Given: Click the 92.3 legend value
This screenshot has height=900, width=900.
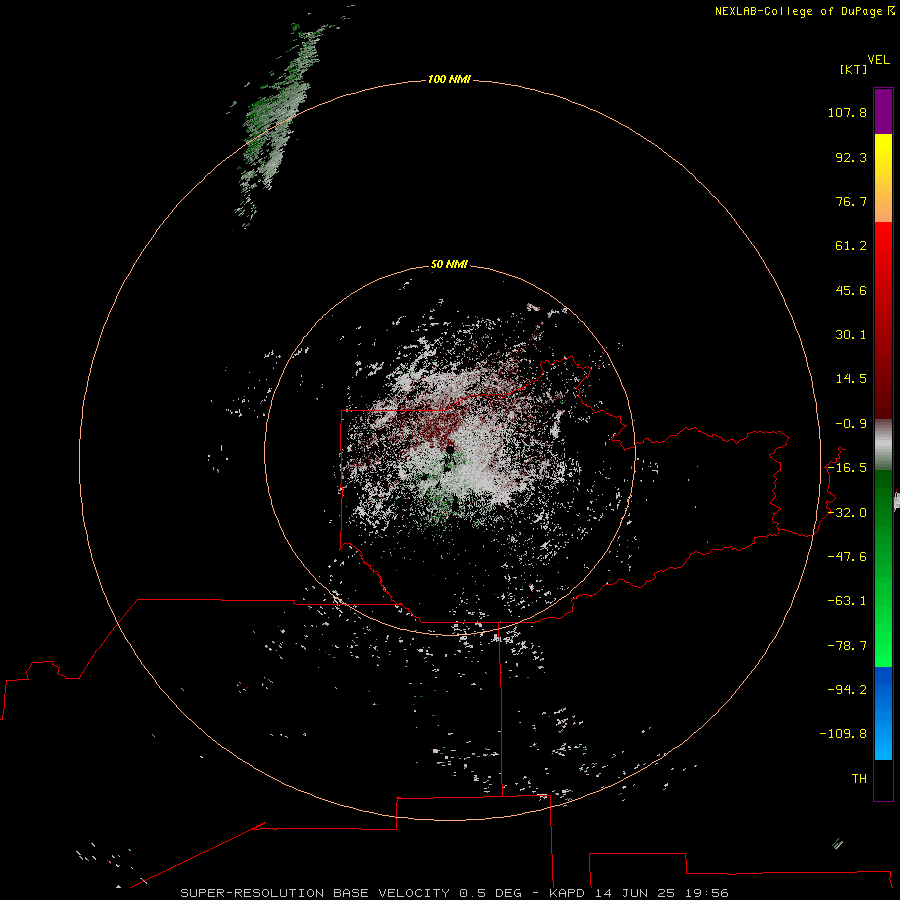Looking at the screenshot, I should tap(851, 157).
